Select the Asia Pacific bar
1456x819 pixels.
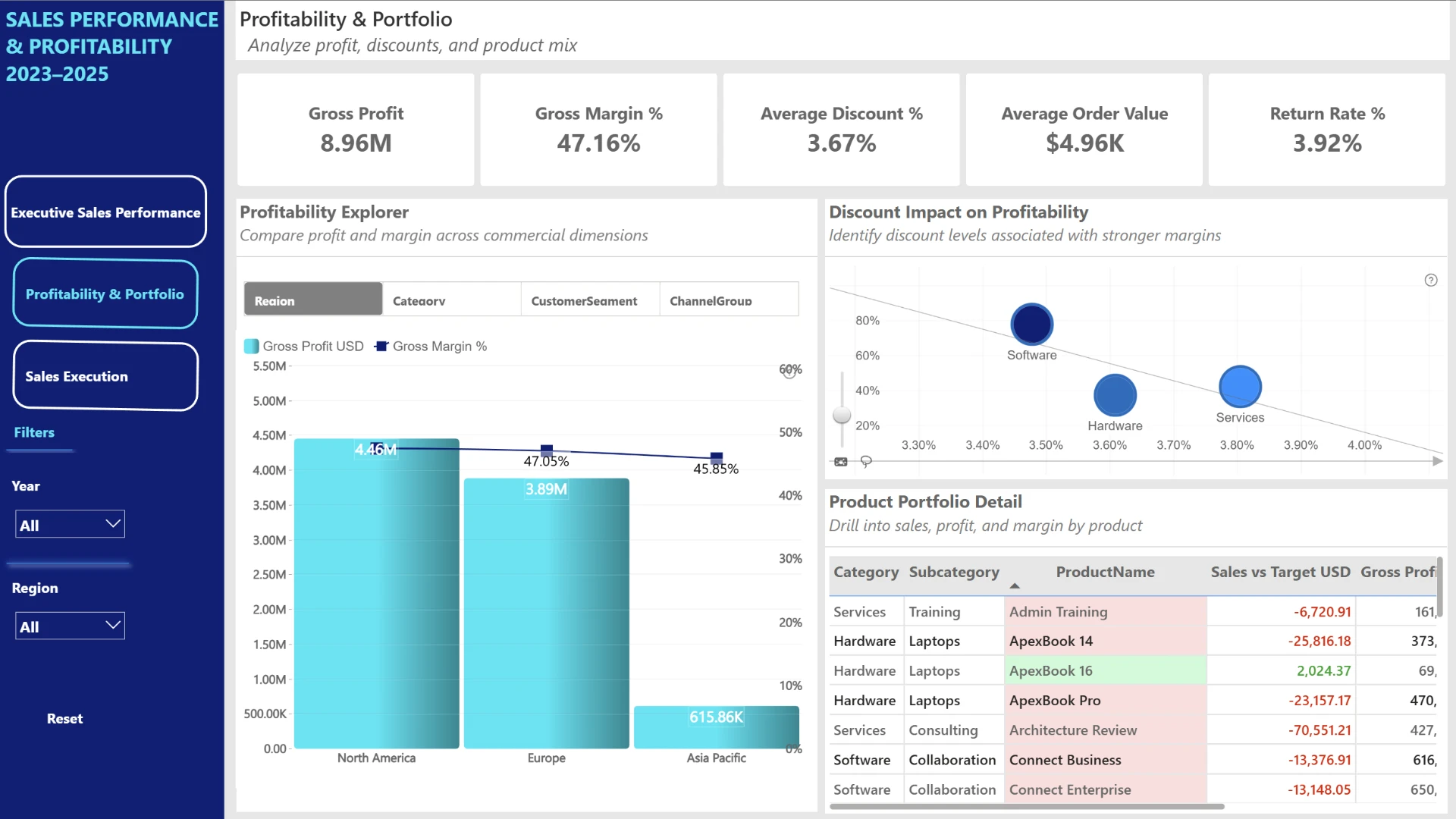pos(717,727)
